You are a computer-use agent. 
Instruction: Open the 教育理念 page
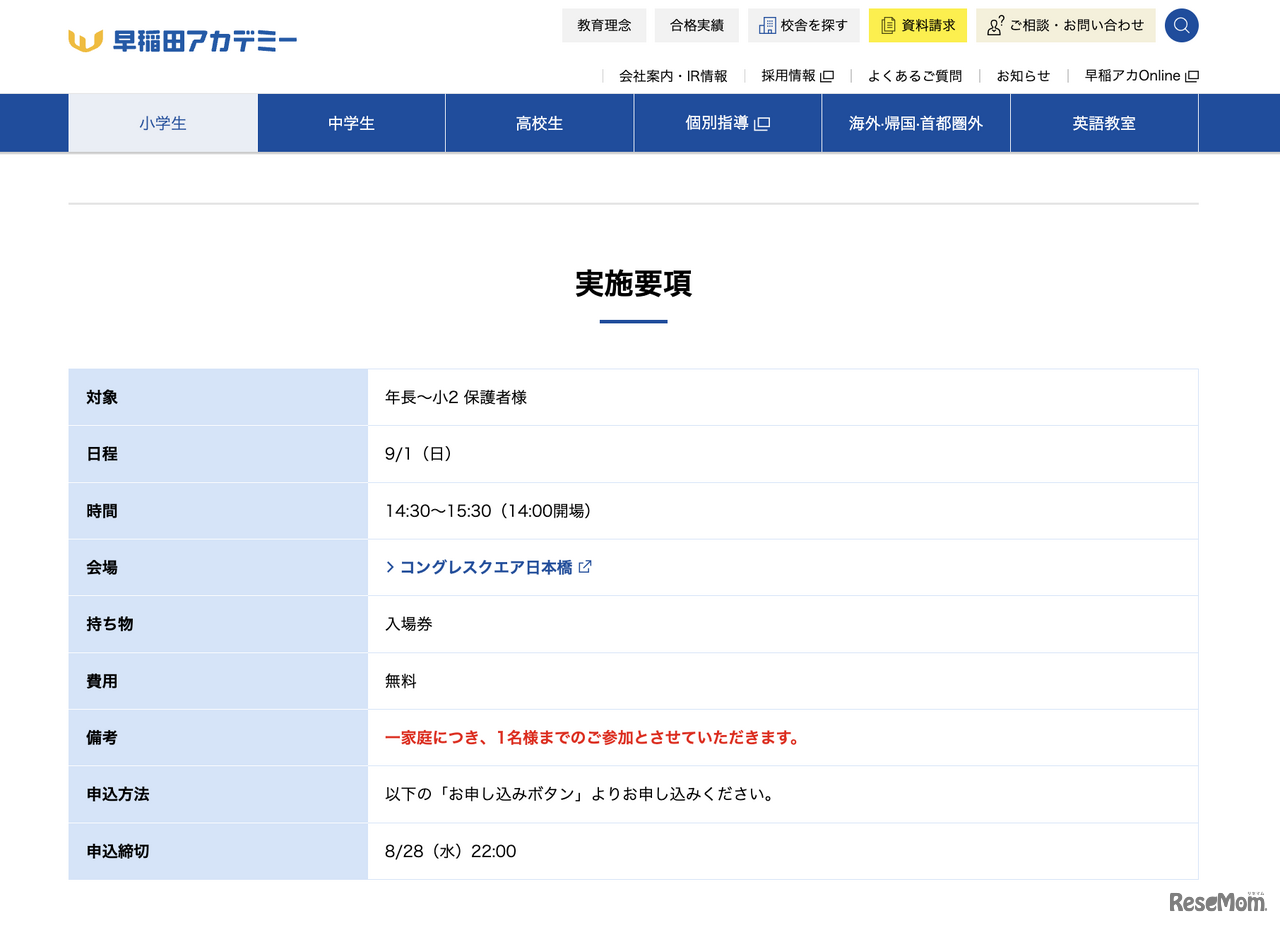click(604, 26)
